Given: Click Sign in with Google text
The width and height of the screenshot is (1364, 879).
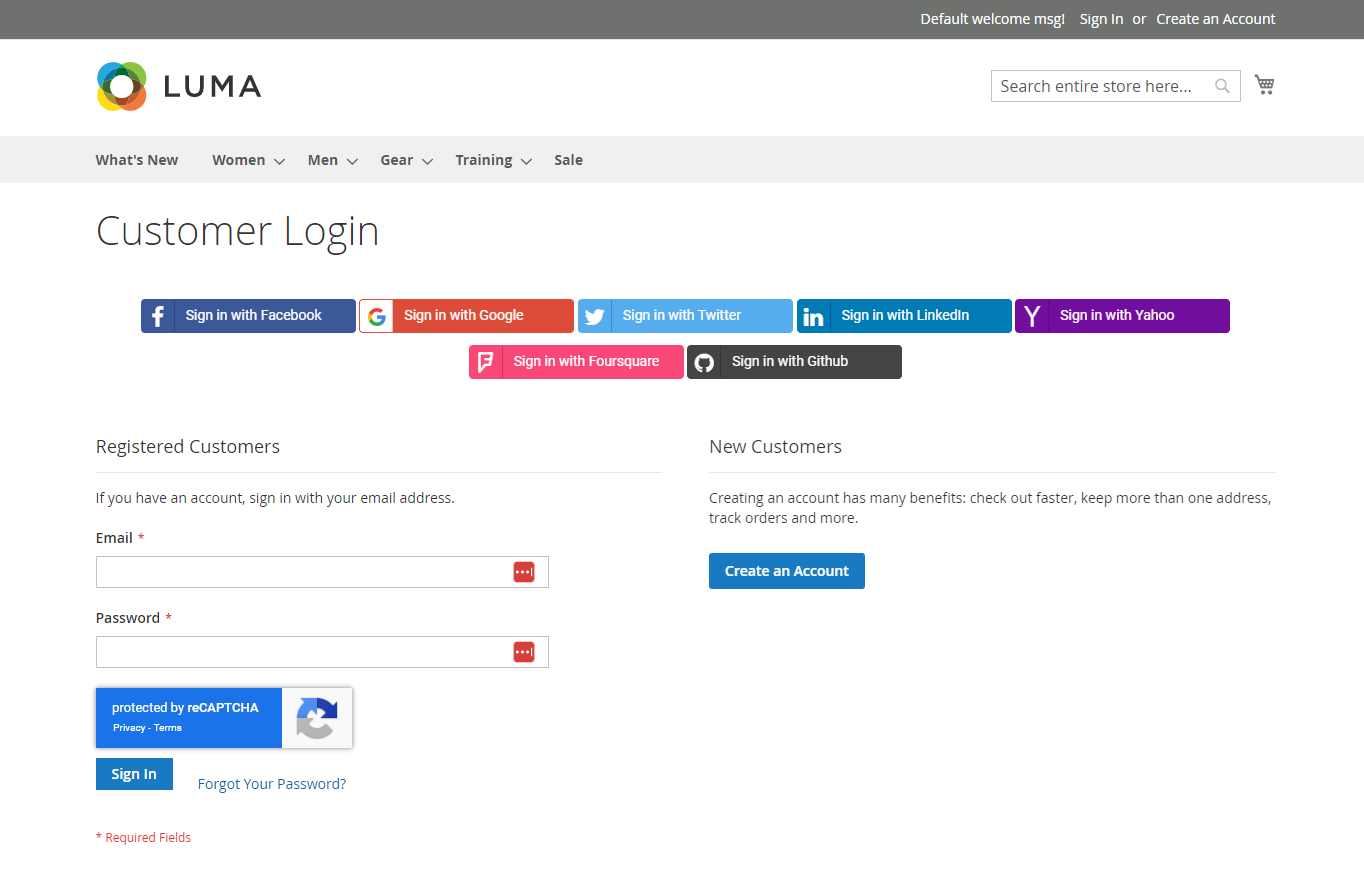Looking at the screenshot, I should [x=464, y=315].
